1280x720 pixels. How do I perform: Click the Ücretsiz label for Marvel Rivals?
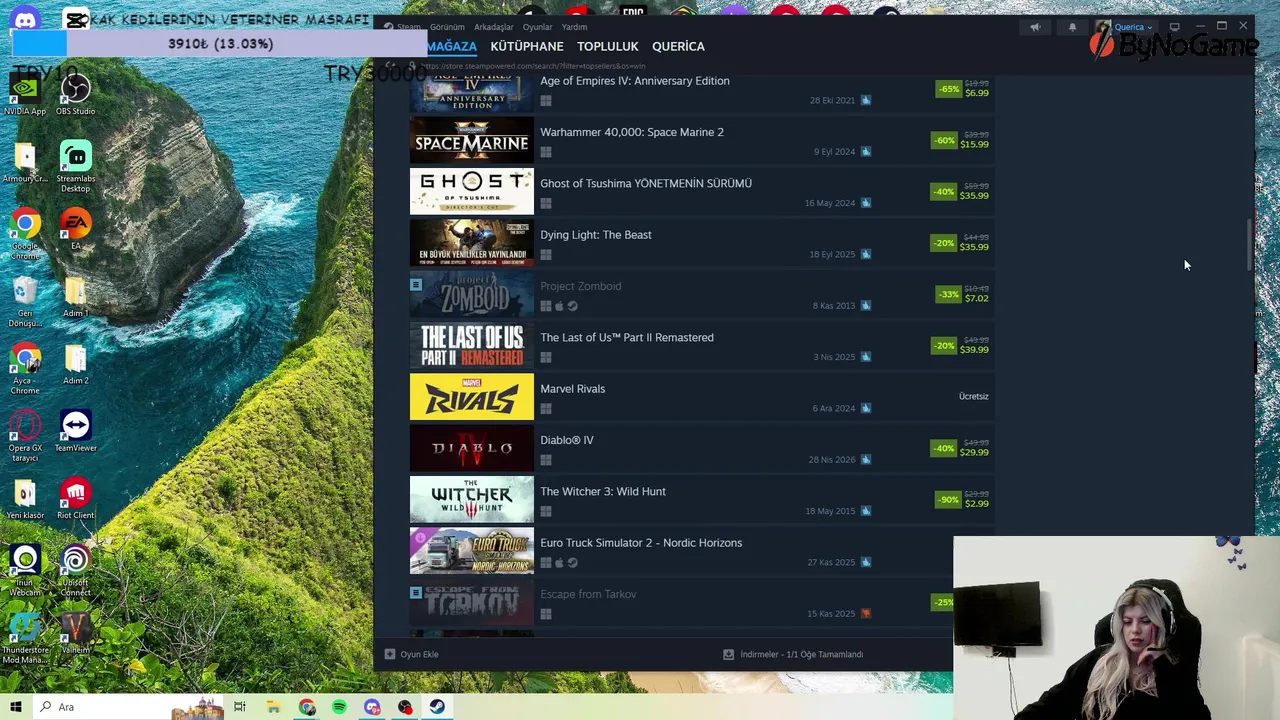click(x=973, y=396)
